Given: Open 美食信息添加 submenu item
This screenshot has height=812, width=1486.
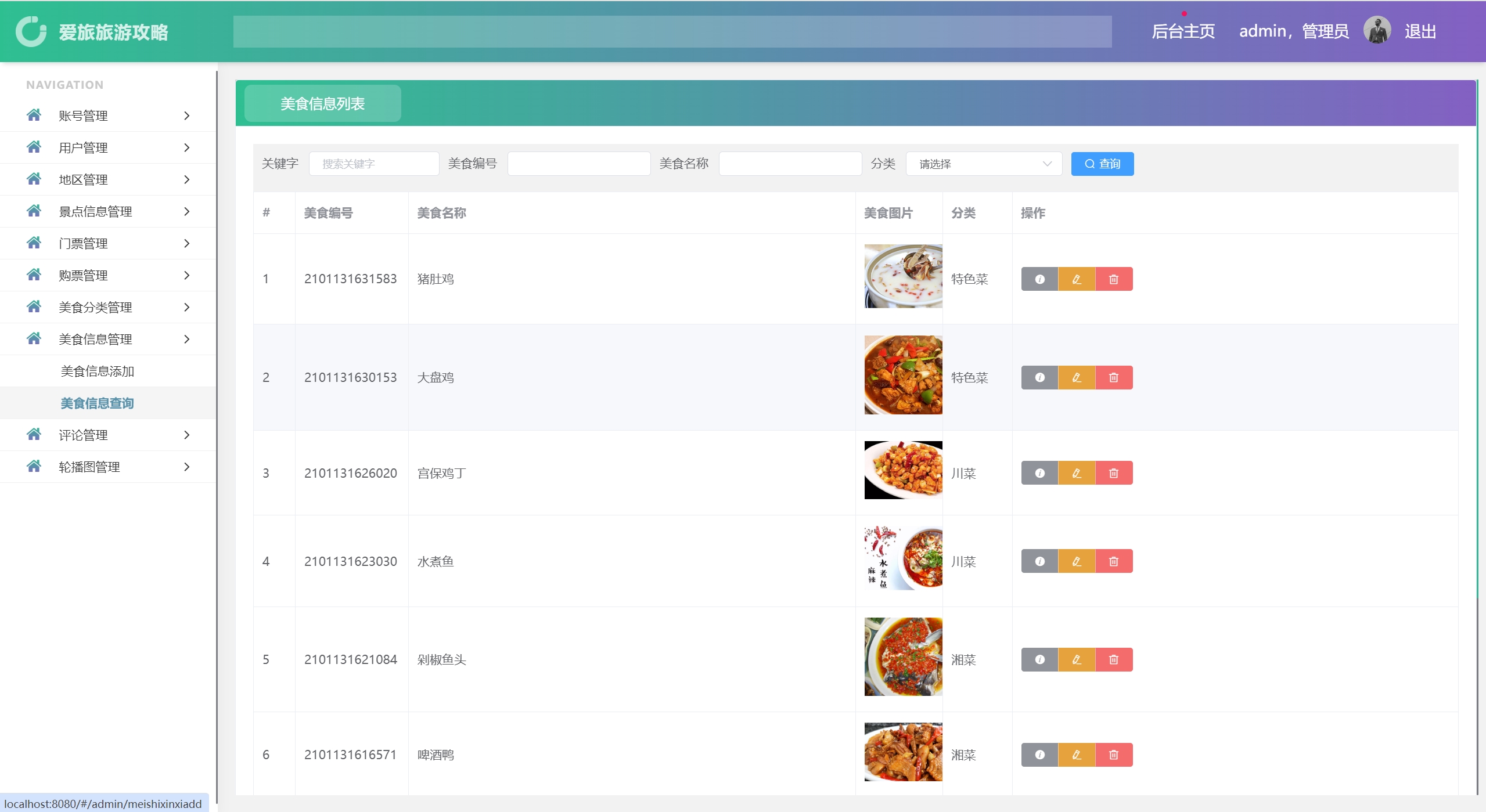Looking at the screenshot, I should tap(98, 371).
